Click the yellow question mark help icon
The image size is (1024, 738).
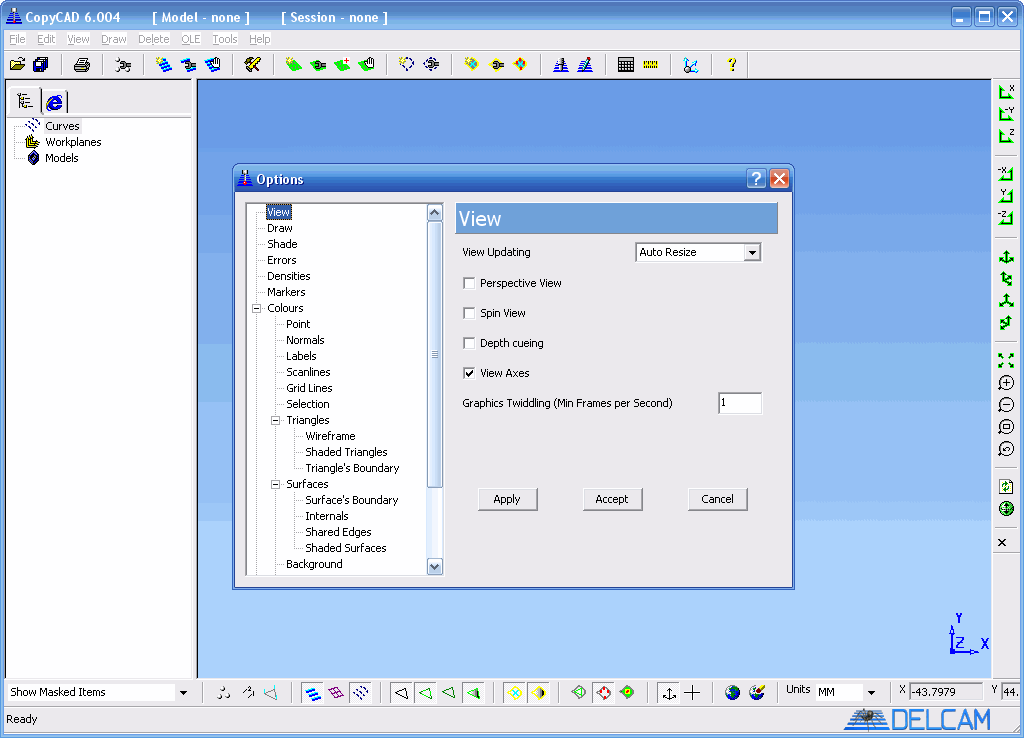tap(732, 64)
